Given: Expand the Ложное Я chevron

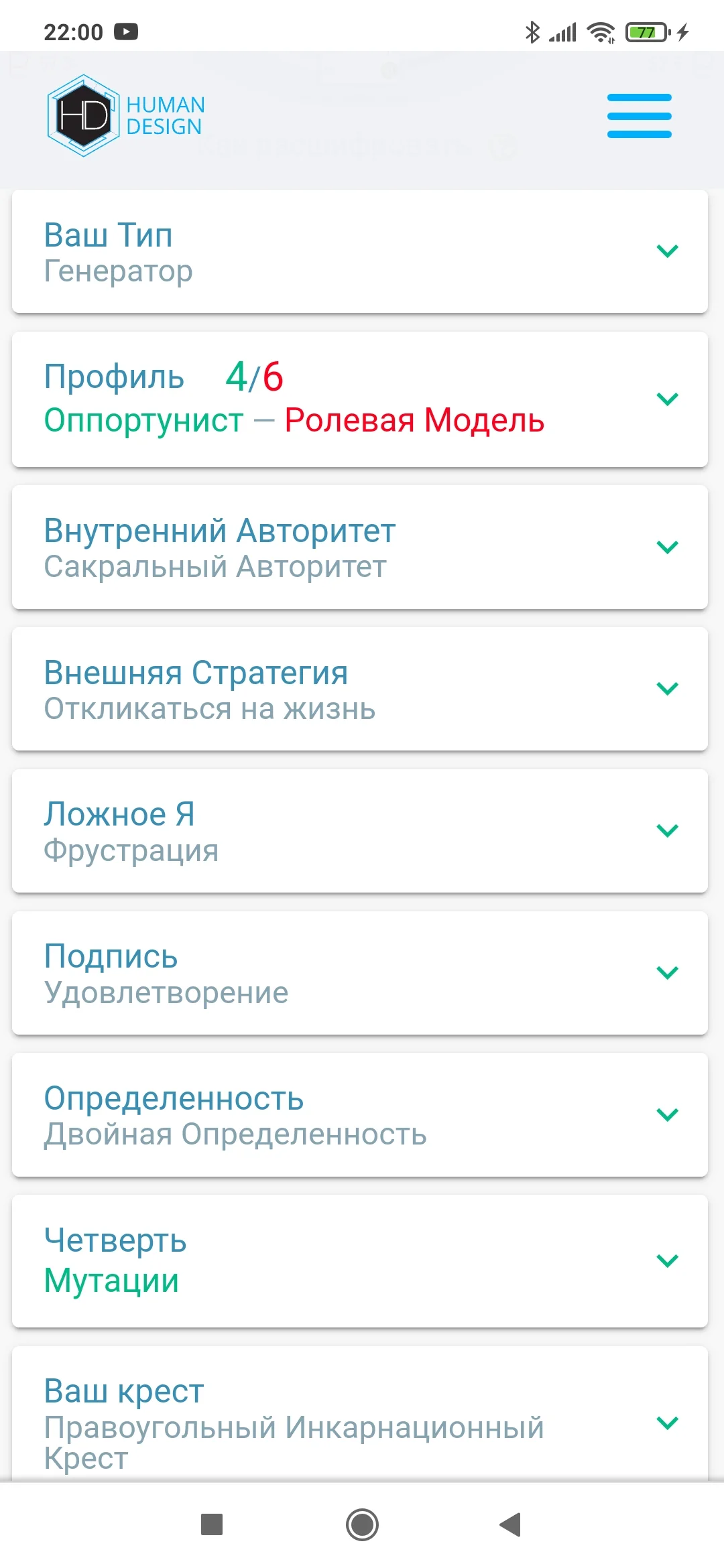Looking at the screenshot, I should (668, 831).
